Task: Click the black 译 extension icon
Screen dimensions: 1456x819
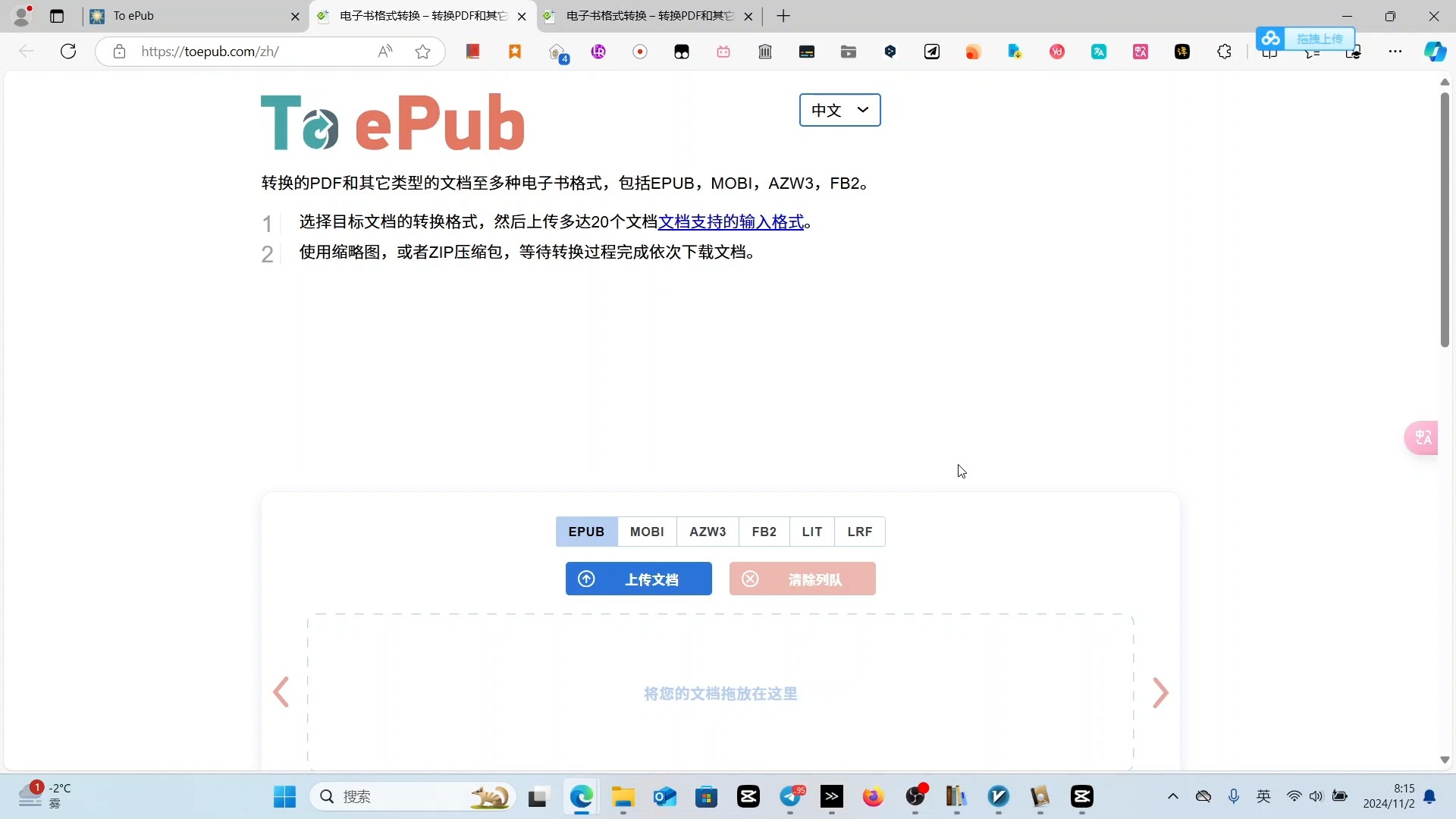Action: click(x=1182, y=52)
